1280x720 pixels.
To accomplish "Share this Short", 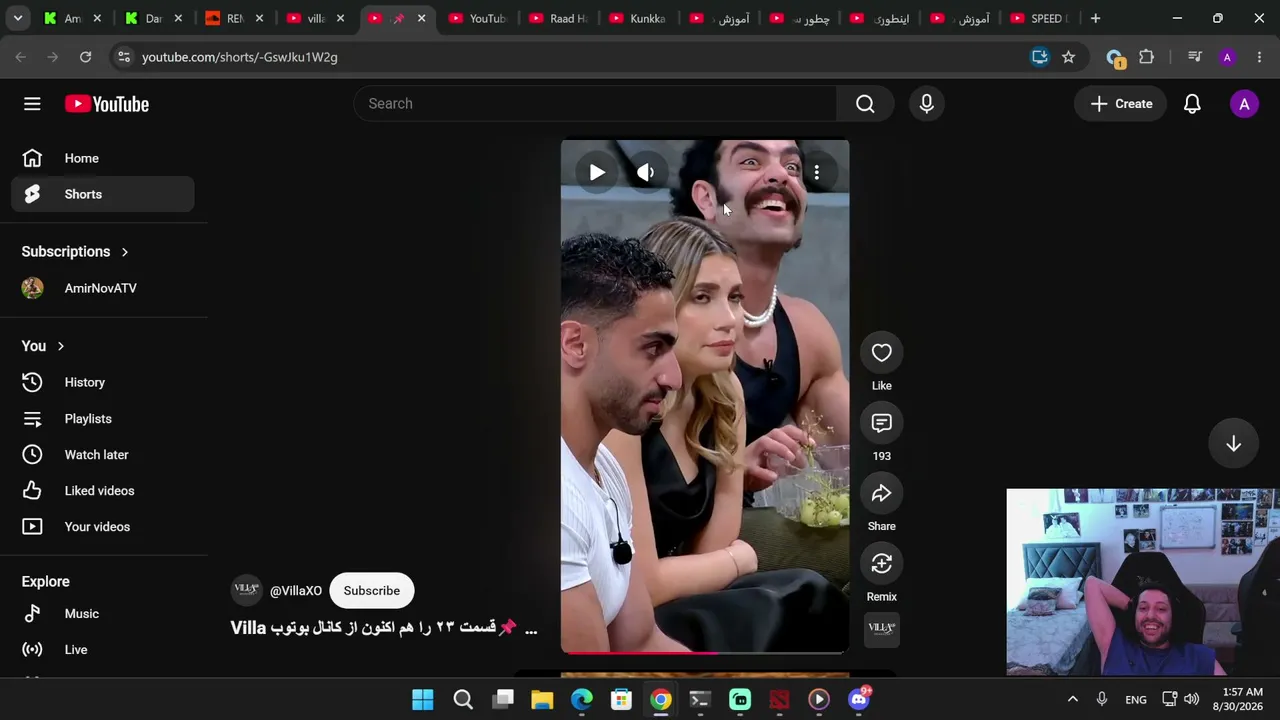I will coord(881,494).
